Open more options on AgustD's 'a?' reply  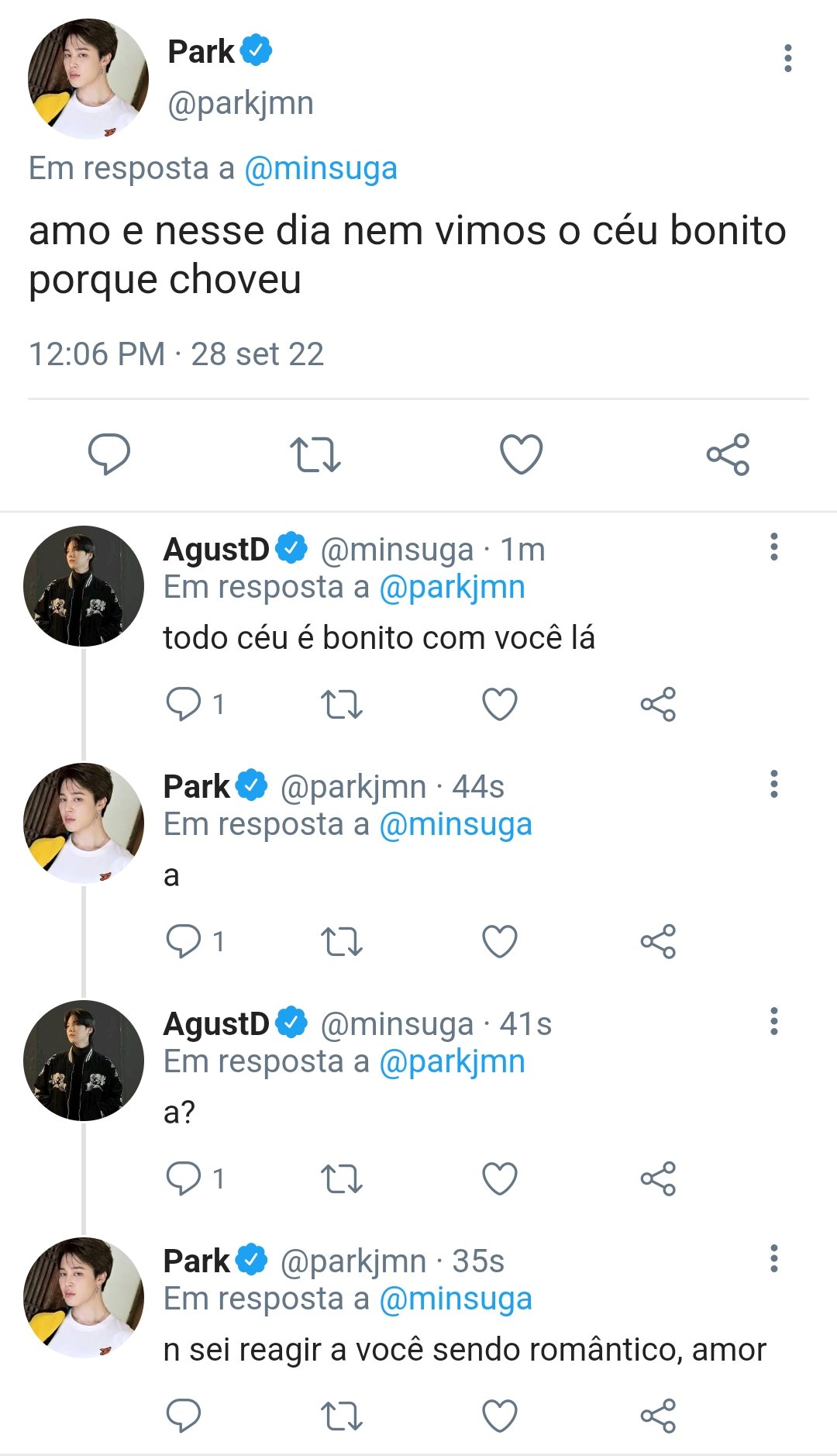coord(773,1021)
